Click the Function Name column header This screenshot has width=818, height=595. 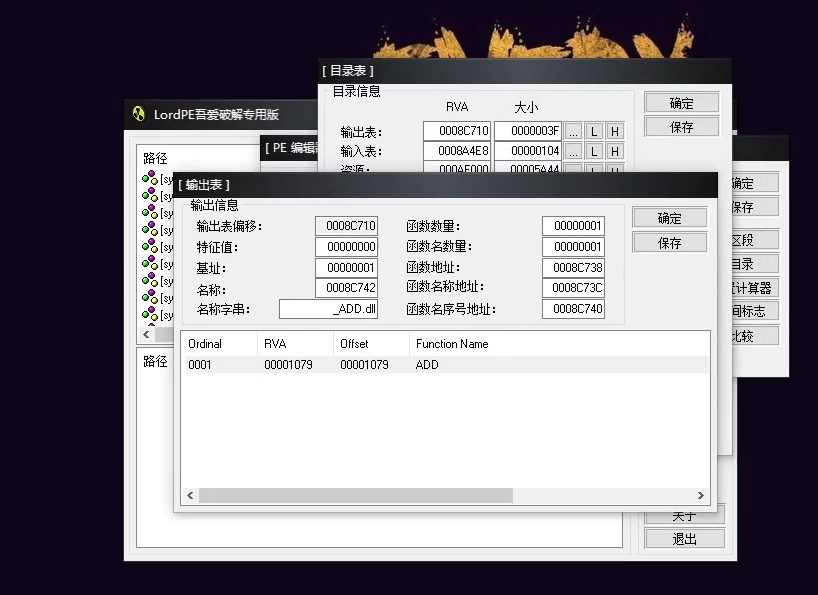(x=559, y=344)
